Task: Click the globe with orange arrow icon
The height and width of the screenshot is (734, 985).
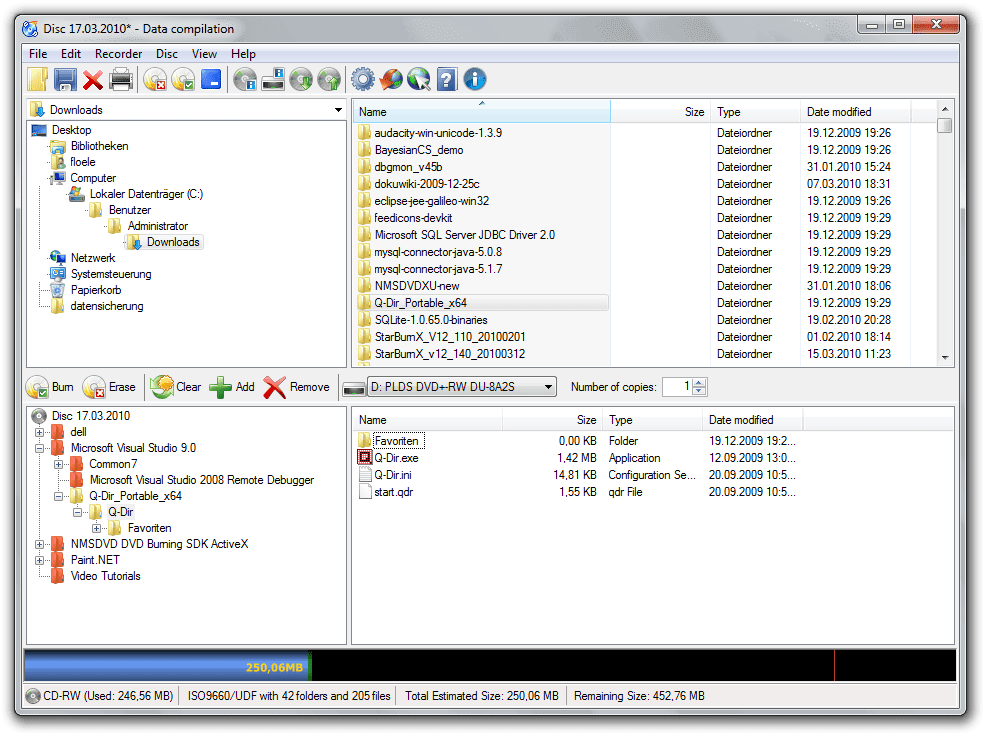Action: (x=391, y=80)
